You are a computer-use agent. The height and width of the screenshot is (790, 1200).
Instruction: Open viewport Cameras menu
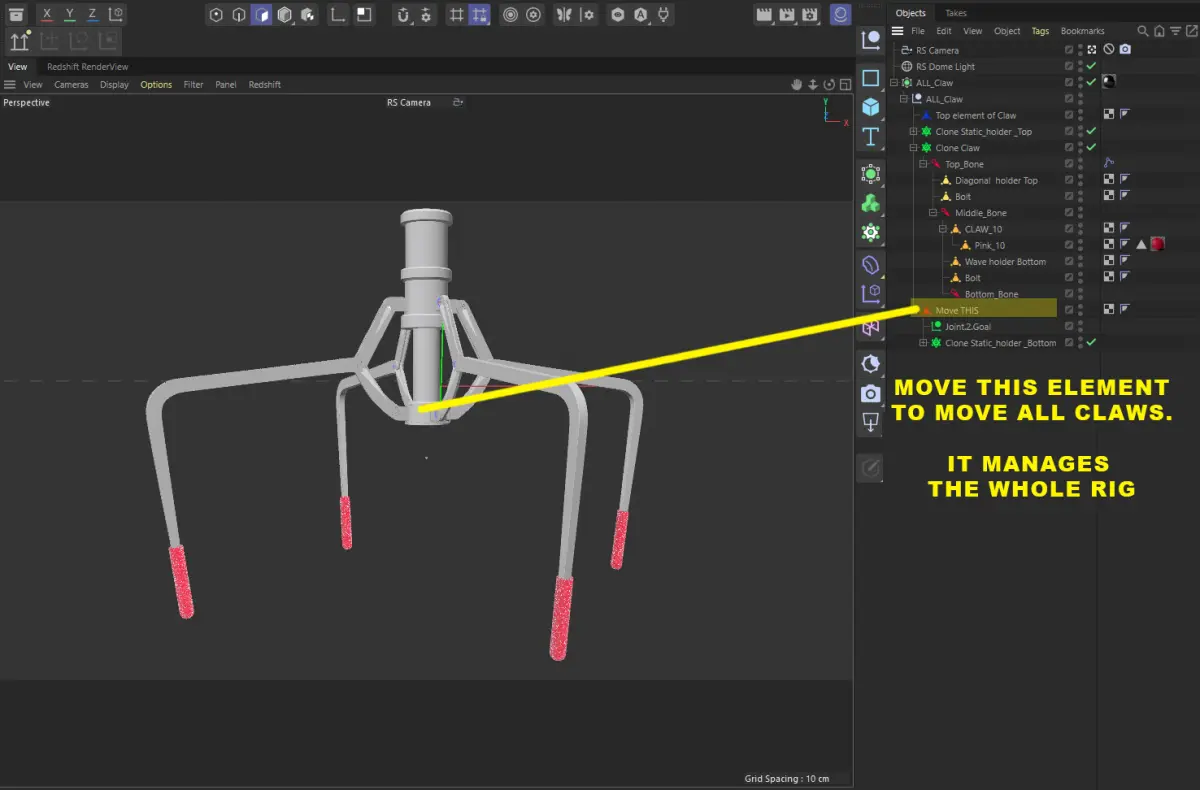(71, 85)
